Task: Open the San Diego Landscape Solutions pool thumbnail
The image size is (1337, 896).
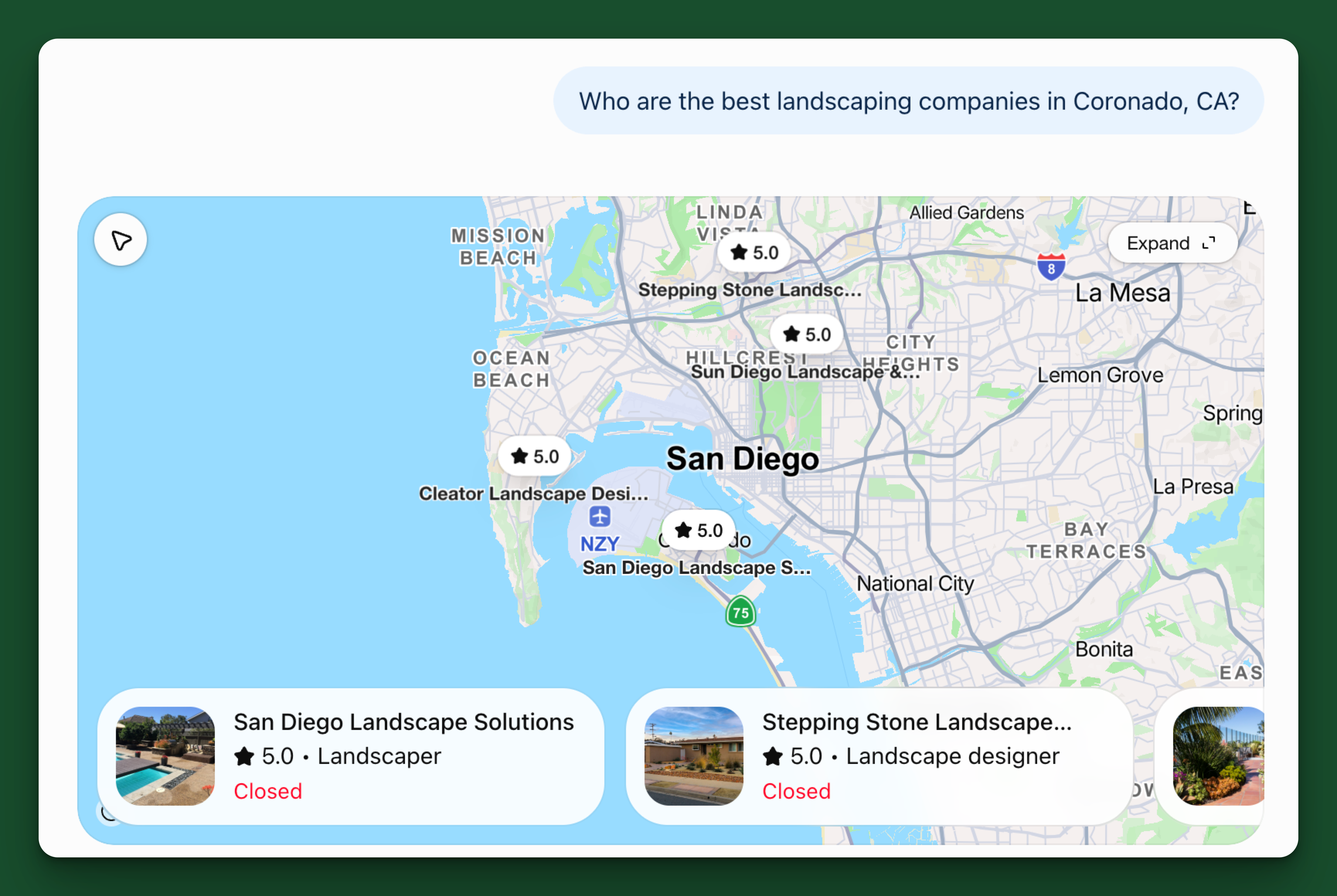Action: (165, 756)
